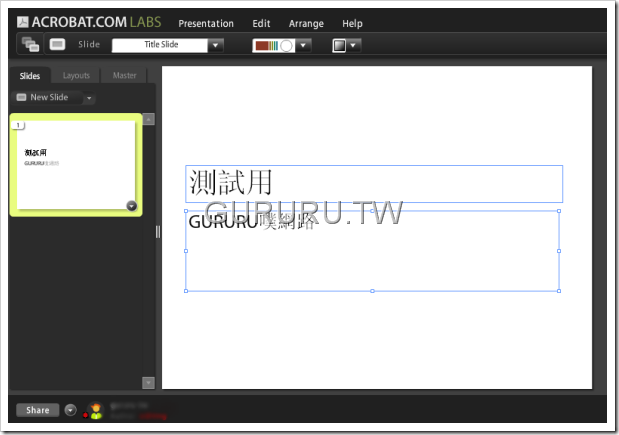The width and height of the screenshot is (619, 435).
Task: Click the subtitle box top-left resize handle
Action: (186, 211)
